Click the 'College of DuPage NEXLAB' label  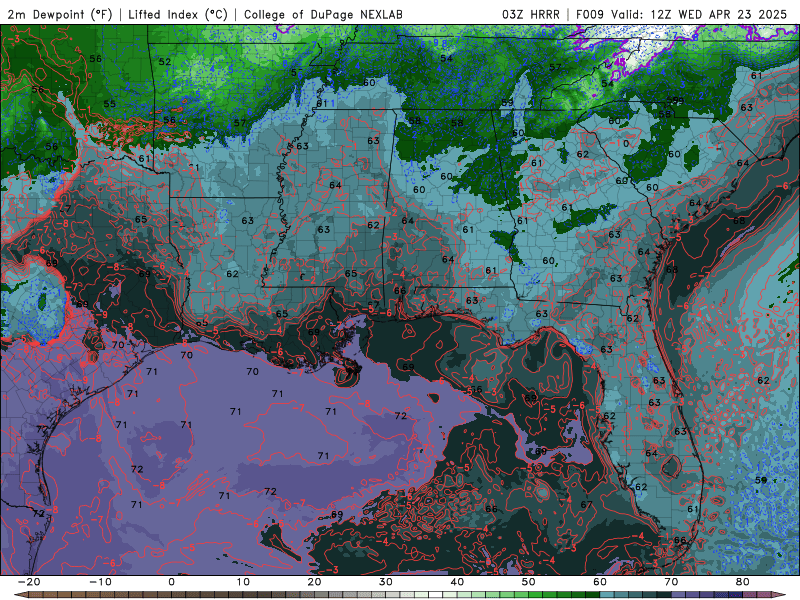(x=323, y=14)
